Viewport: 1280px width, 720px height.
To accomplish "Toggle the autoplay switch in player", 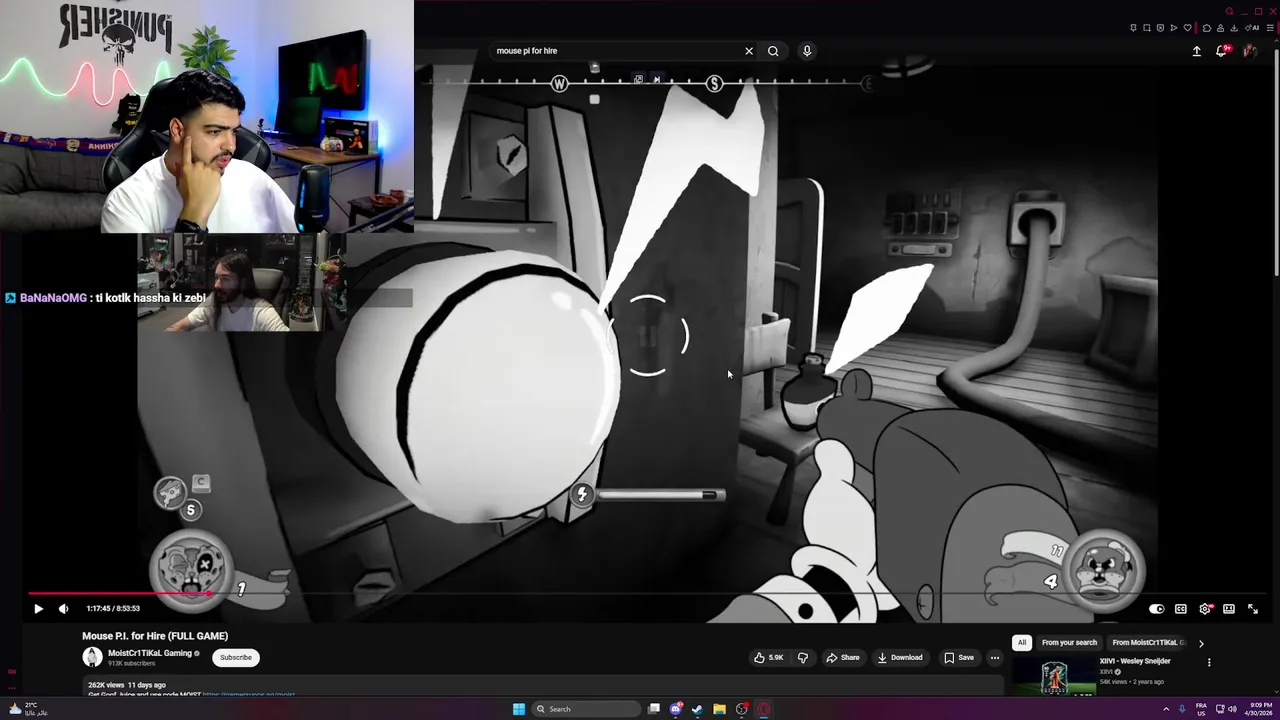I will [1156, 608].
